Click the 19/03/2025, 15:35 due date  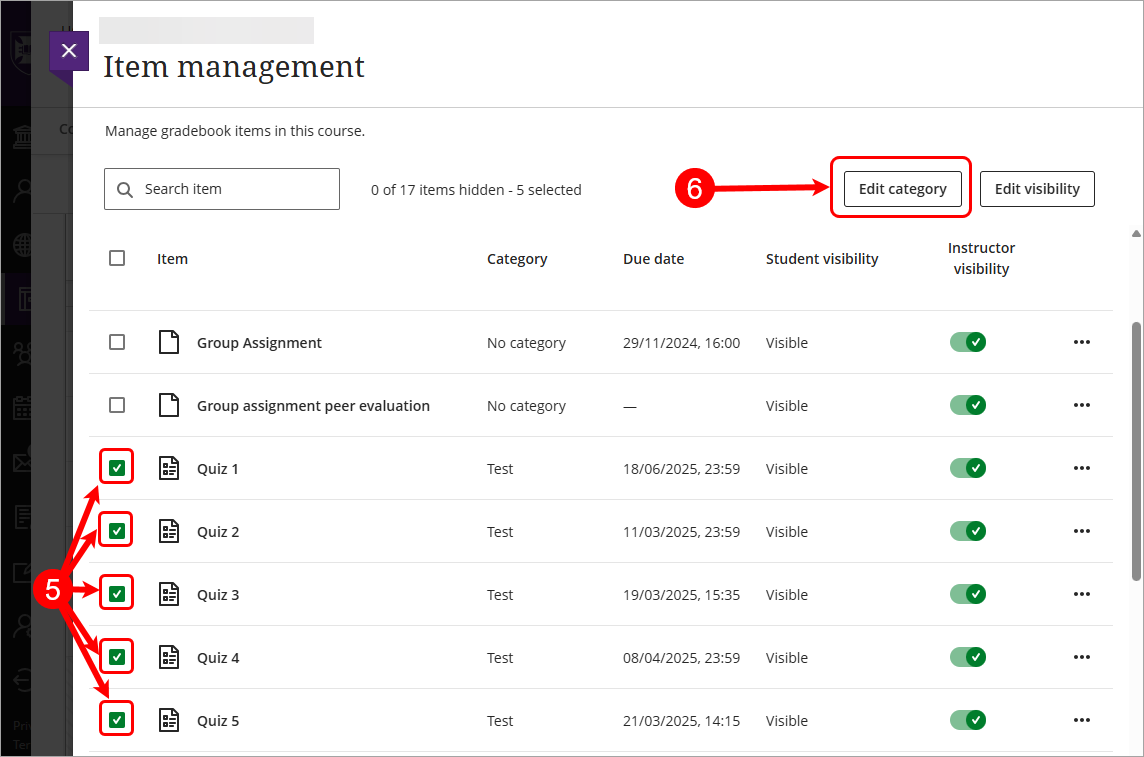point(681,595)
